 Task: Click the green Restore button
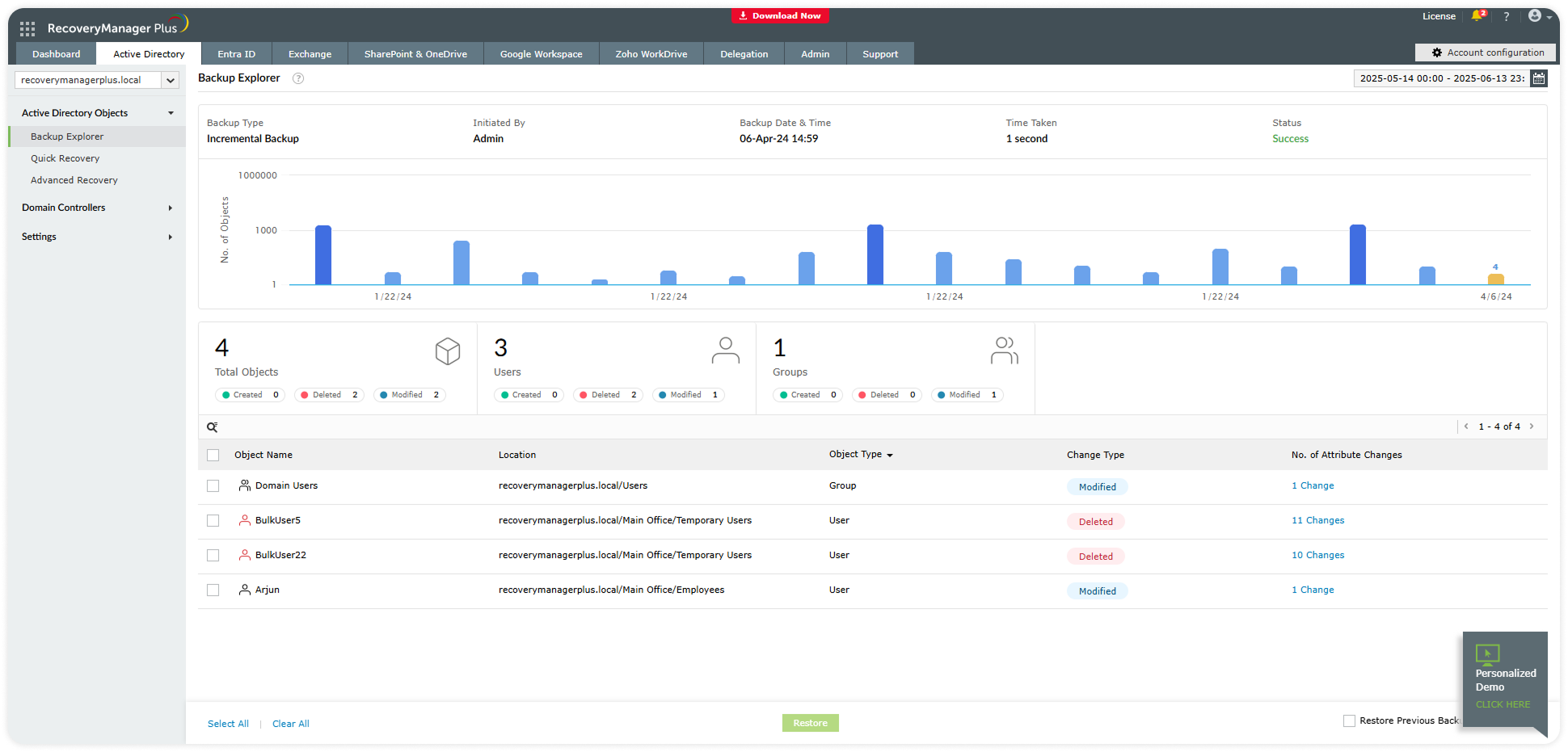coord(810,723)
